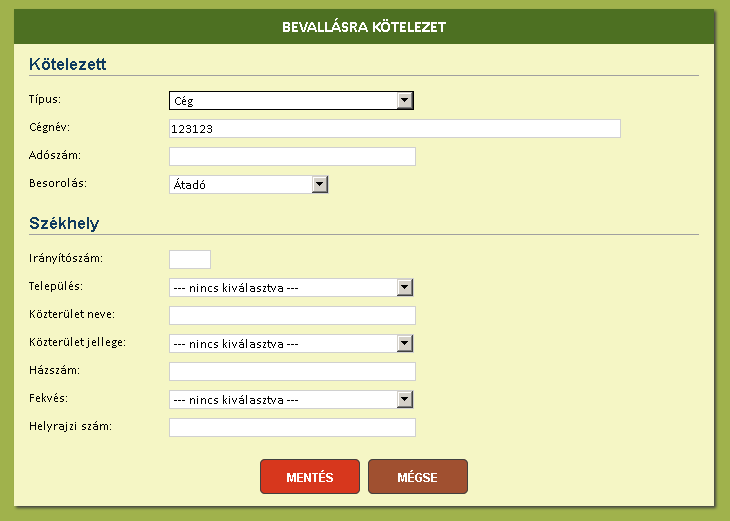Click the Közterület neve: label

[x=72, y=314]
